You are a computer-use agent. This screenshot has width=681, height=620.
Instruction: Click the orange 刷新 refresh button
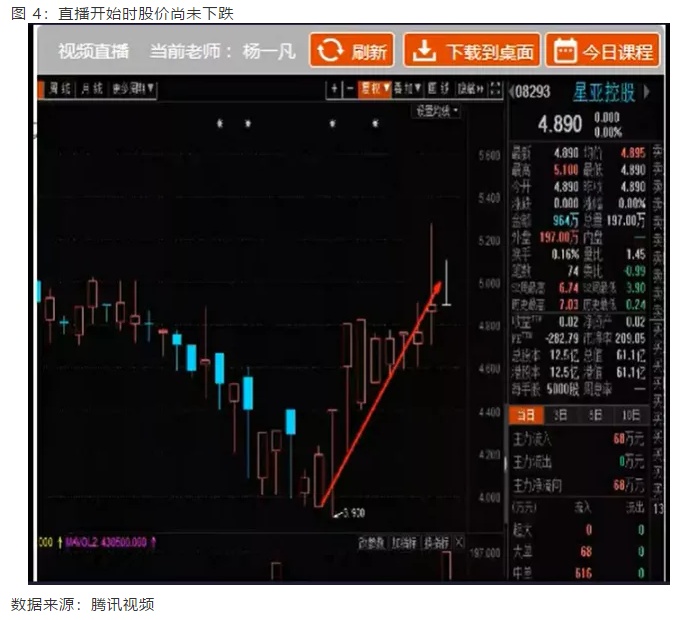[x=352, y=51]
